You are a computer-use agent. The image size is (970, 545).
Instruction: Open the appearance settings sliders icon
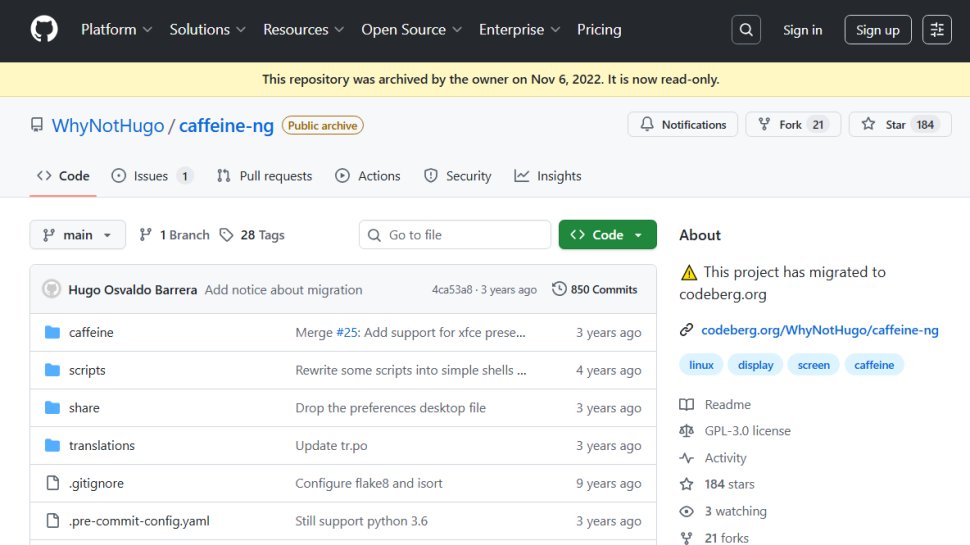coord(937,30)
